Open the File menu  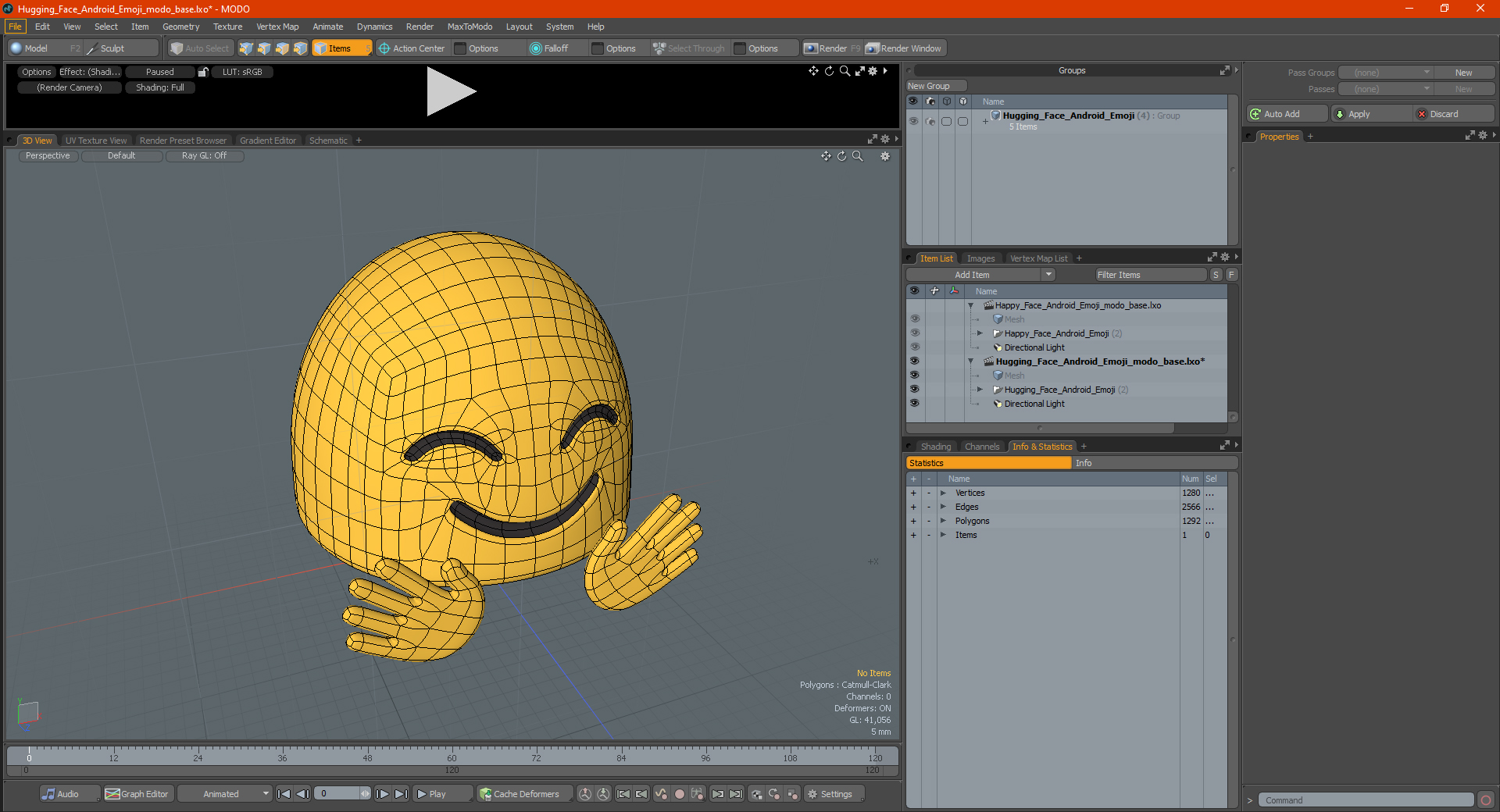click(15, 27)
